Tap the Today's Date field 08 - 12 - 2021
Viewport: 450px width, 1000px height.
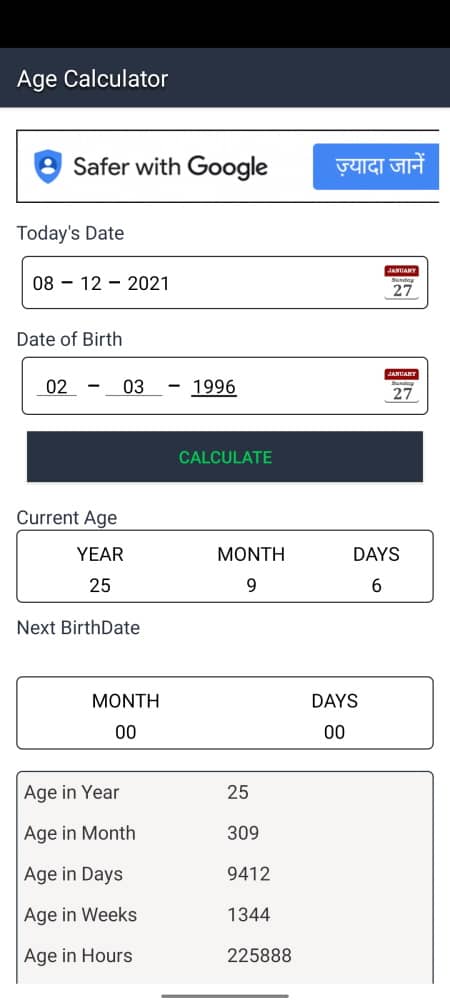[x=224, y=283]
